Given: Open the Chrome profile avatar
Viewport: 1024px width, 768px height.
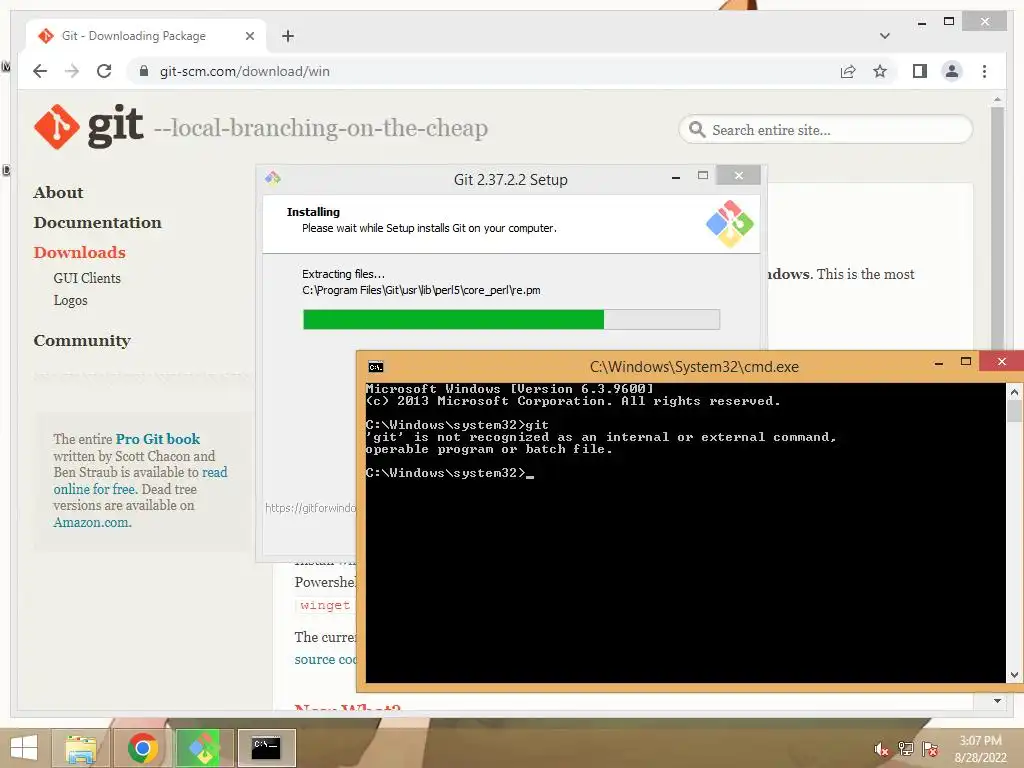Looking at the screenshot, I should click(x=952, y=71).
